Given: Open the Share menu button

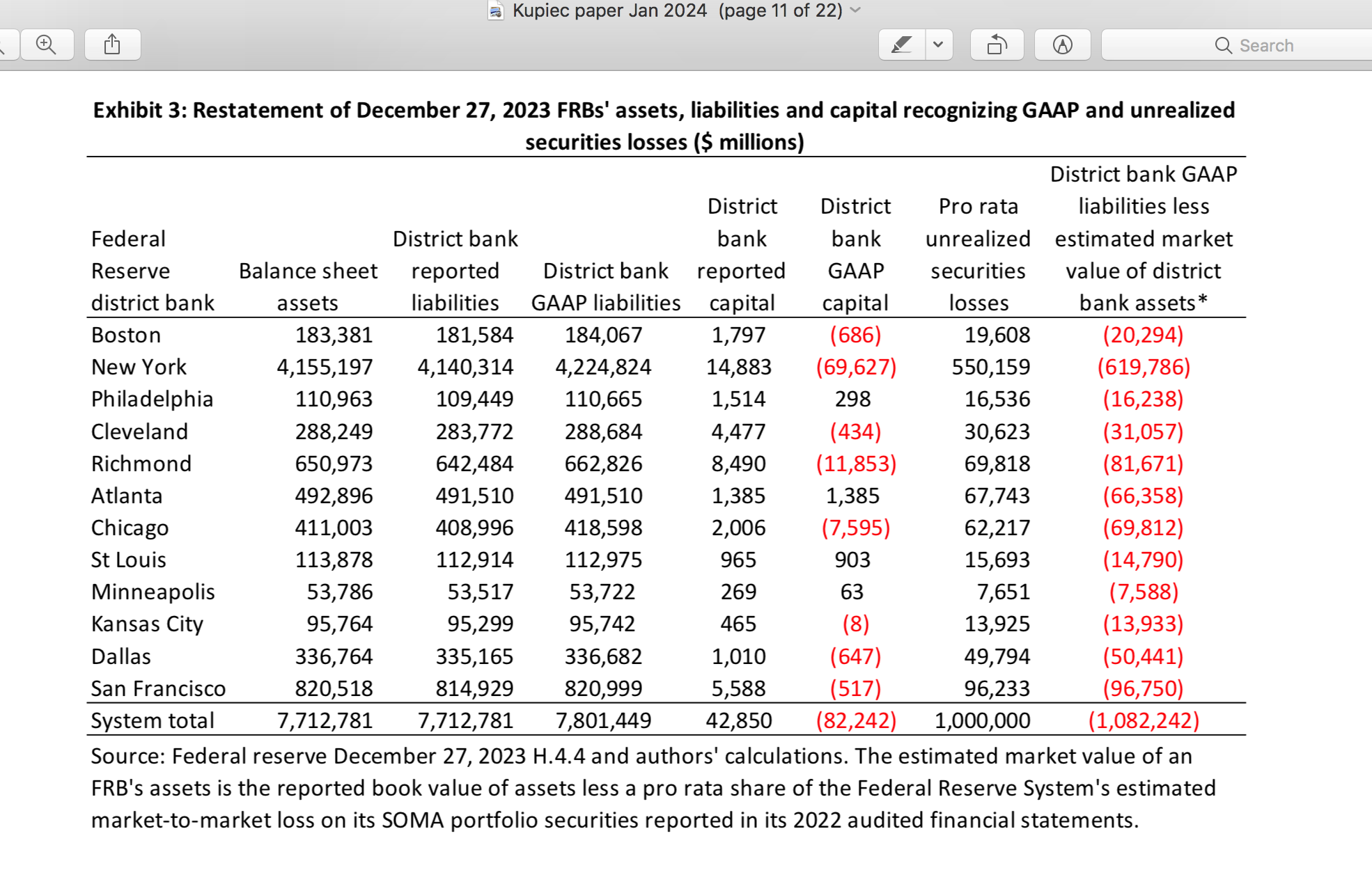Looking at the screenshot, I should point(112,45).
